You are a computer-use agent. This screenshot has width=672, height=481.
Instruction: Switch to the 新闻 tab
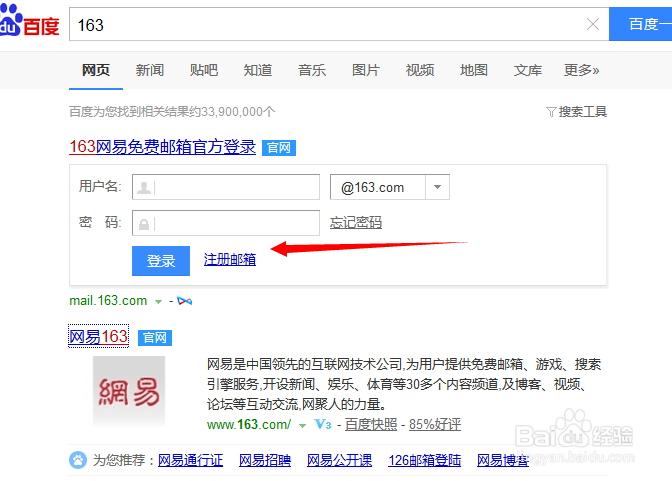[x=150, y=70]
